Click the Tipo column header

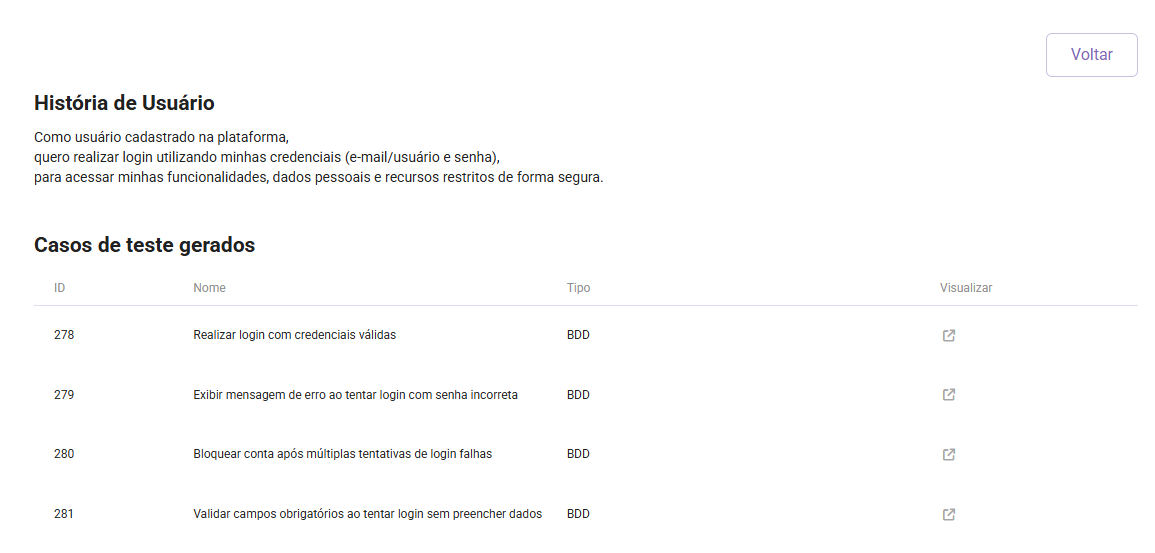click(x=578, y=288)
